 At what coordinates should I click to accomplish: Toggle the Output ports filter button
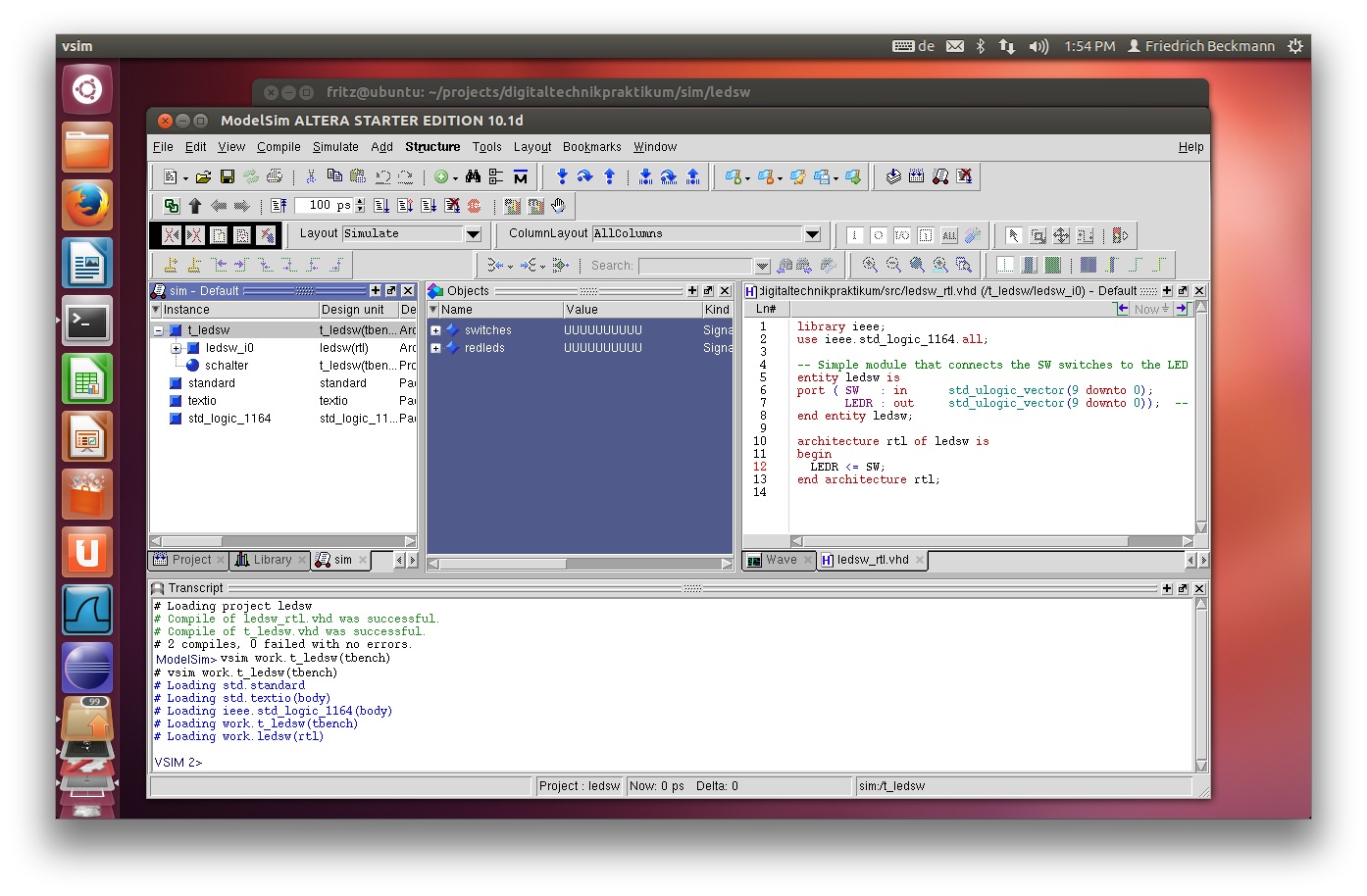[x=879, y=235]
